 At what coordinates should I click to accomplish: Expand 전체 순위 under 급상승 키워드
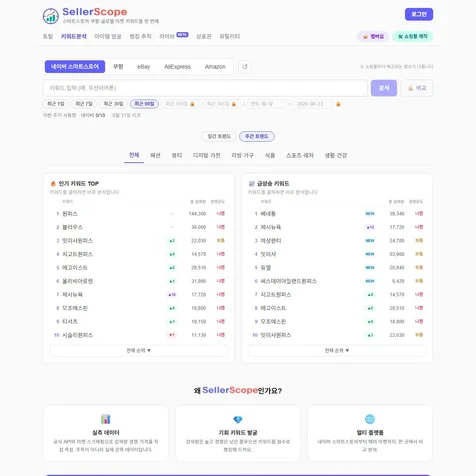click(337, 350)
